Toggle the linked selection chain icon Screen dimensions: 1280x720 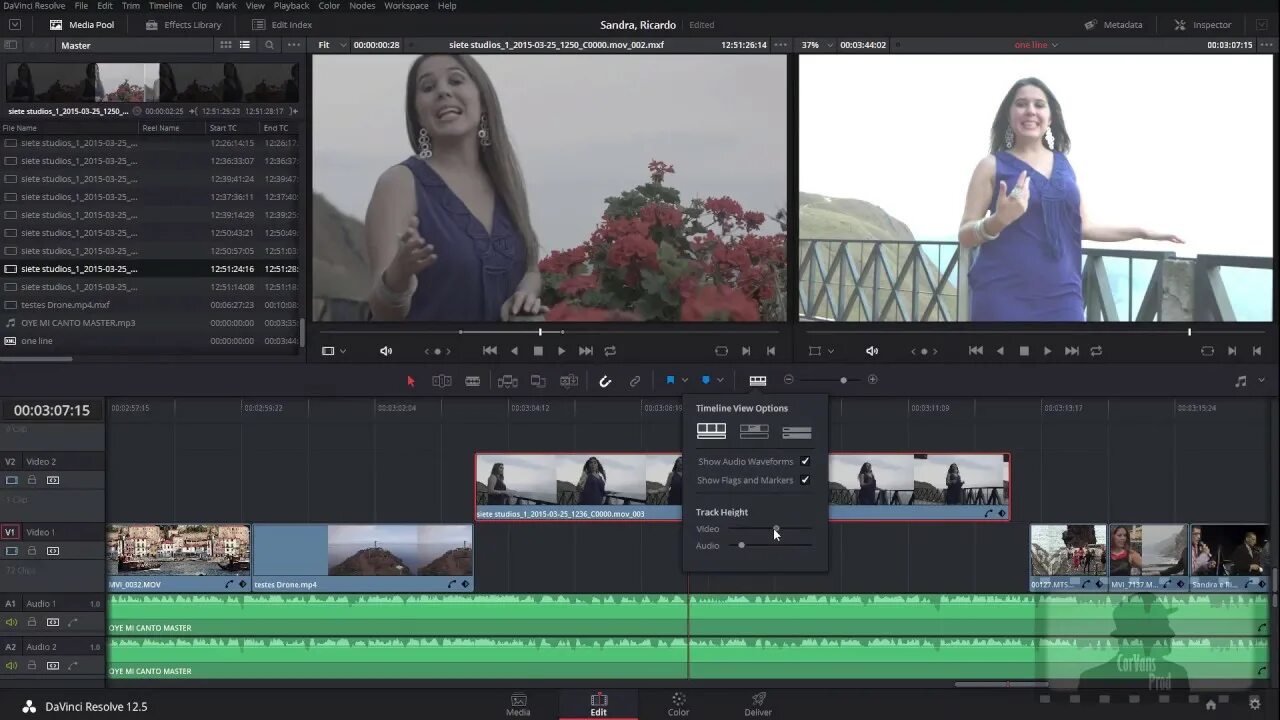635,381
